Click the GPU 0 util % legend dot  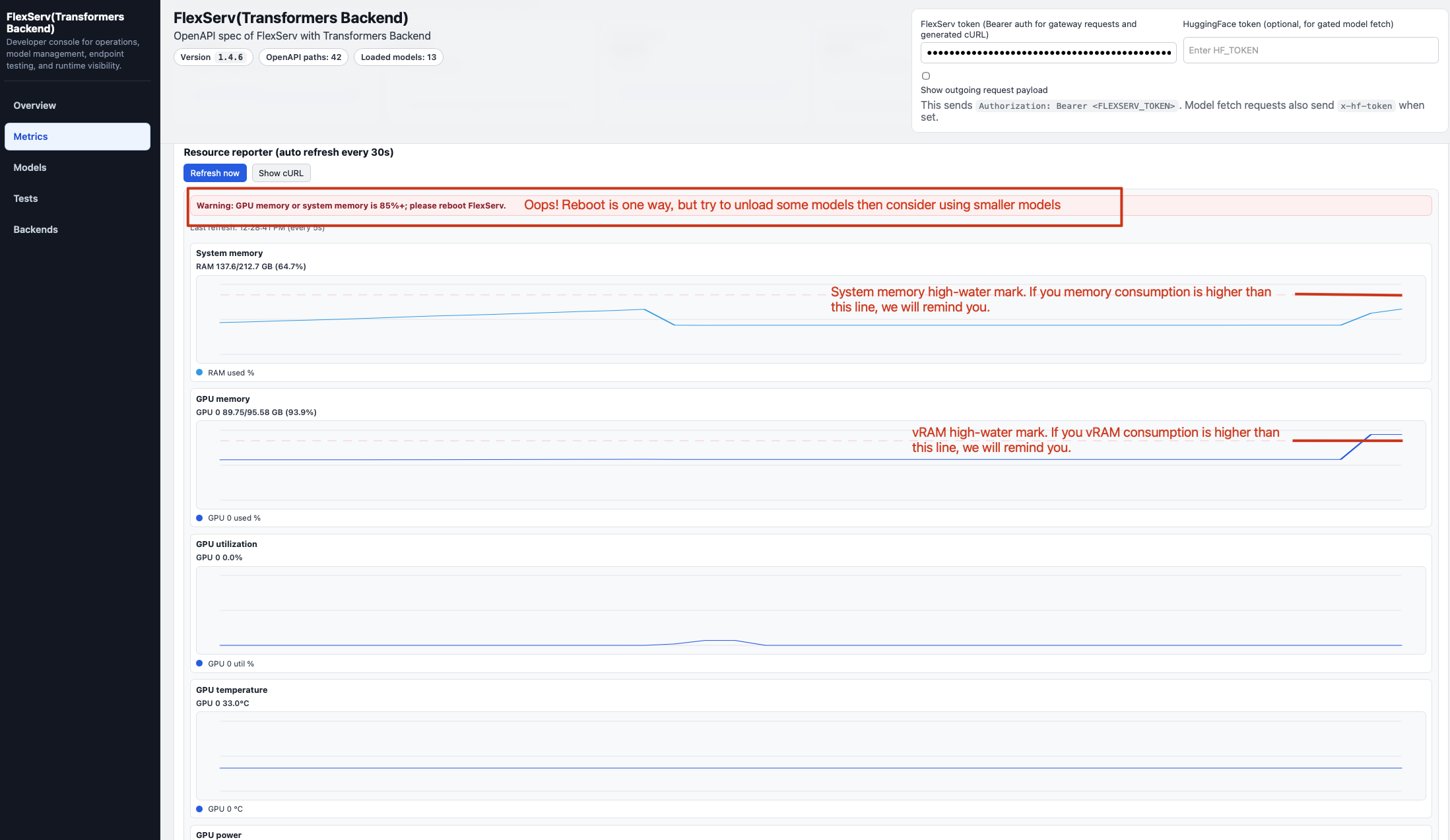199,664
